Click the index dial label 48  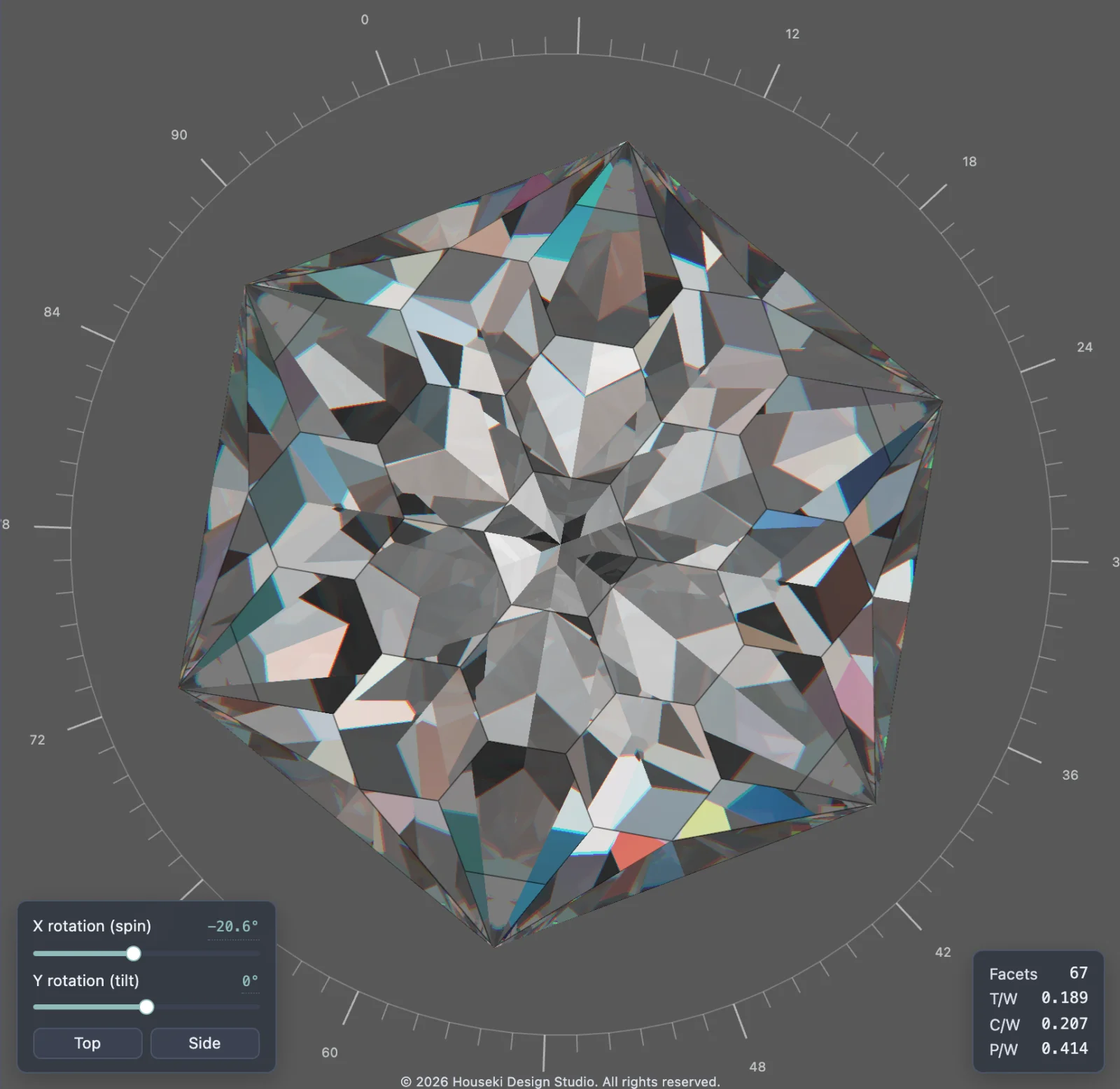click(x=757, y=1067)
